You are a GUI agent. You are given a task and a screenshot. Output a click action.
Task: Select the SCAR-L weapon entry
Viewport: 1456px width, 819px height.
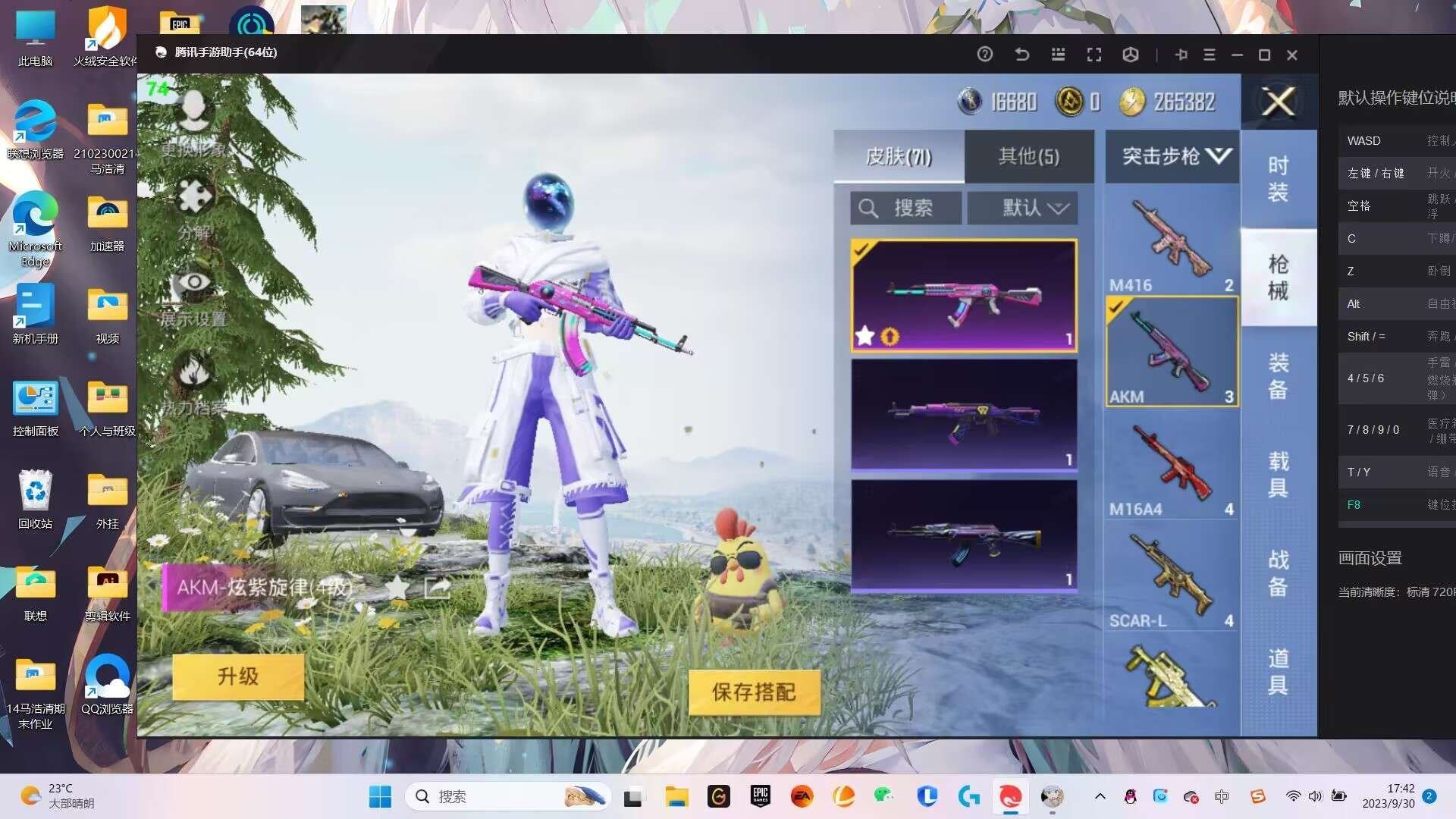pyautogui.click(x=1172, y=576)
